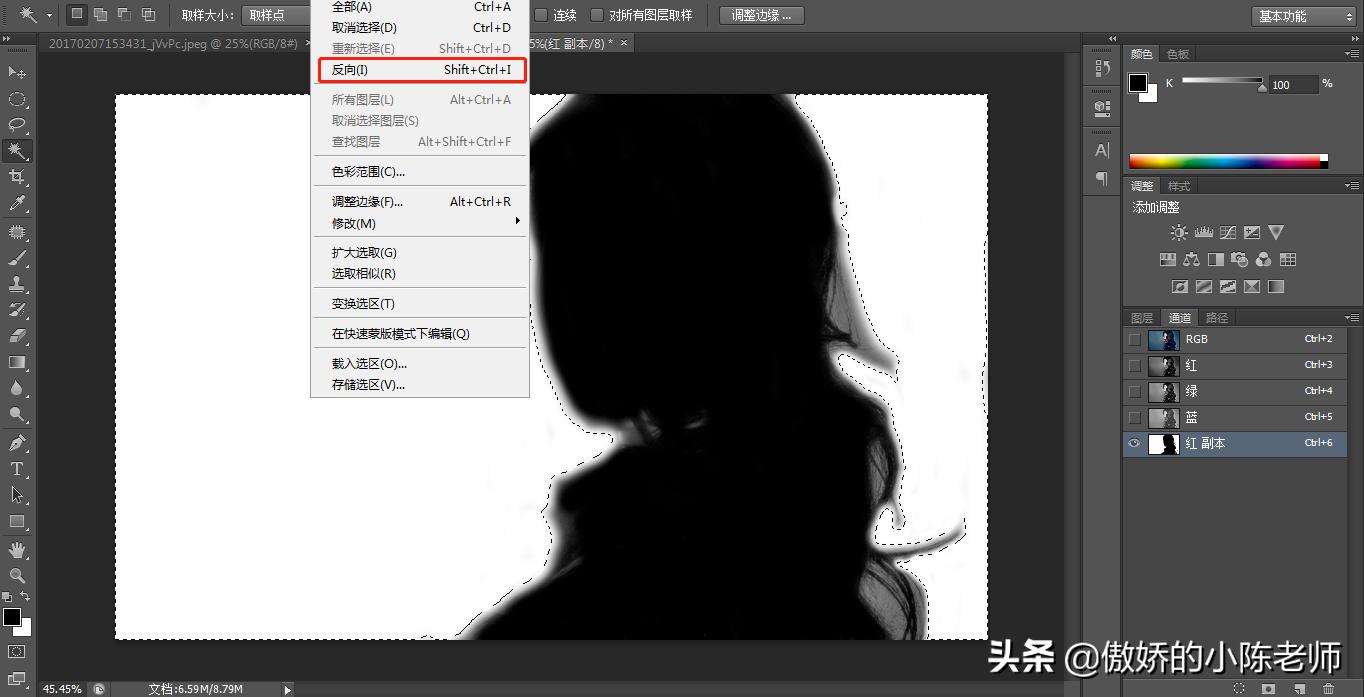Select the Crop tool

tap(14, 177)
